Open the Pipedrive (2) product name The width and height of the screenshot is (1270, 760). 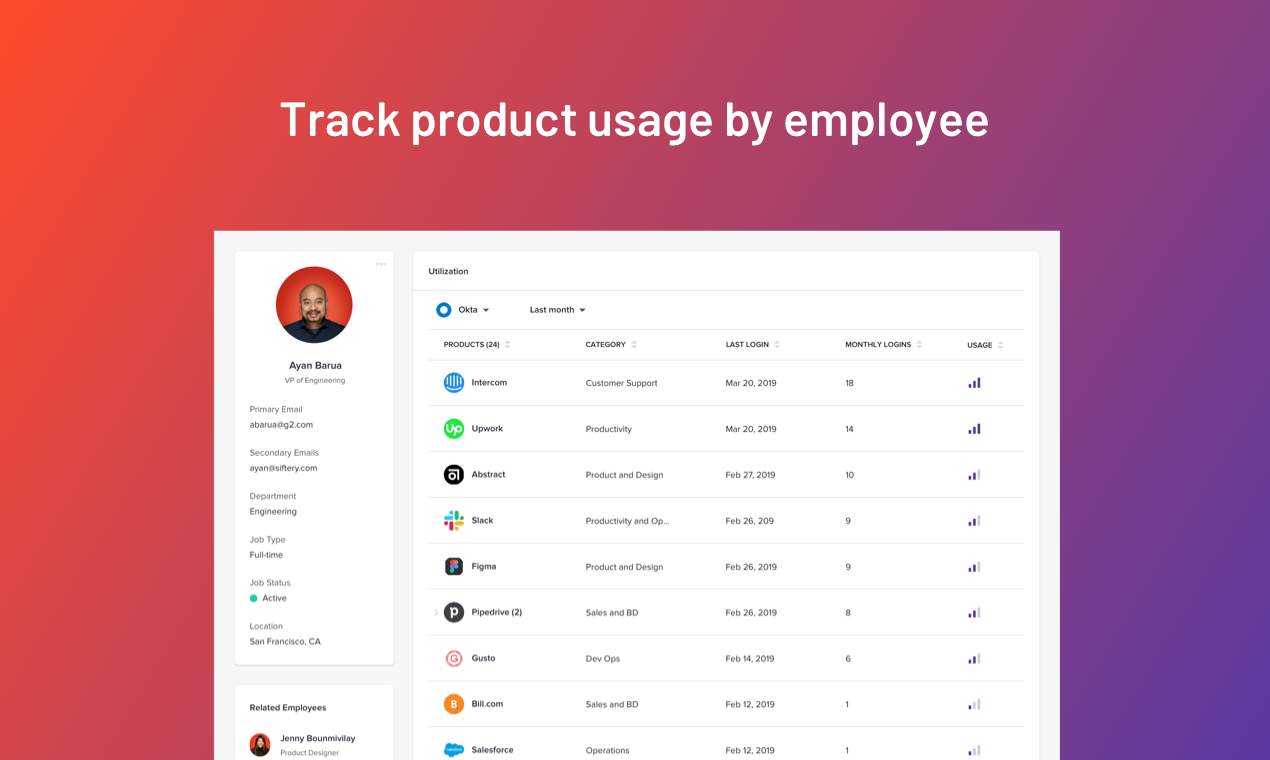tap(497, 613)
